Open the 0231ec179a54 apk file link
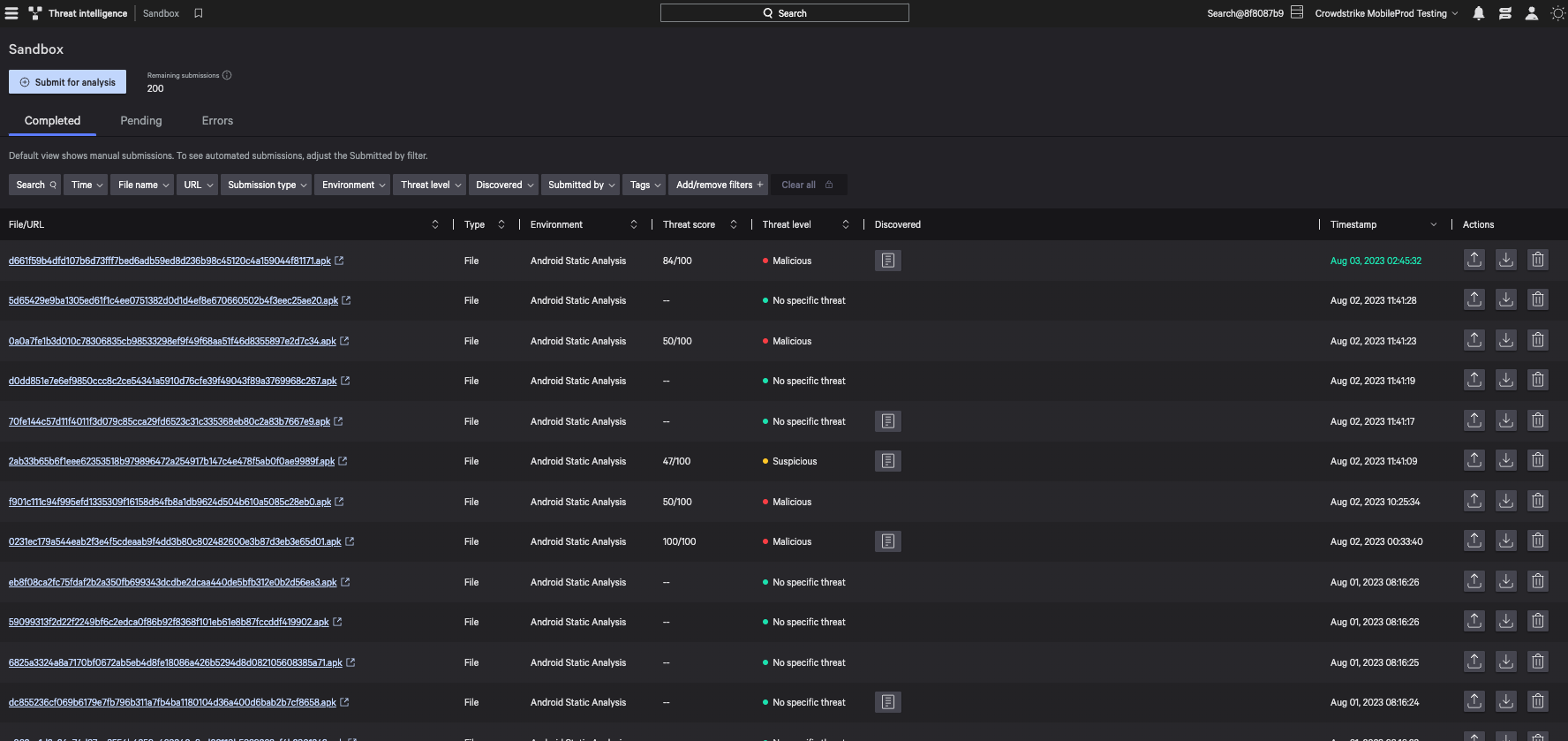Screen dimensions: 1568x741 coord(175,541)
